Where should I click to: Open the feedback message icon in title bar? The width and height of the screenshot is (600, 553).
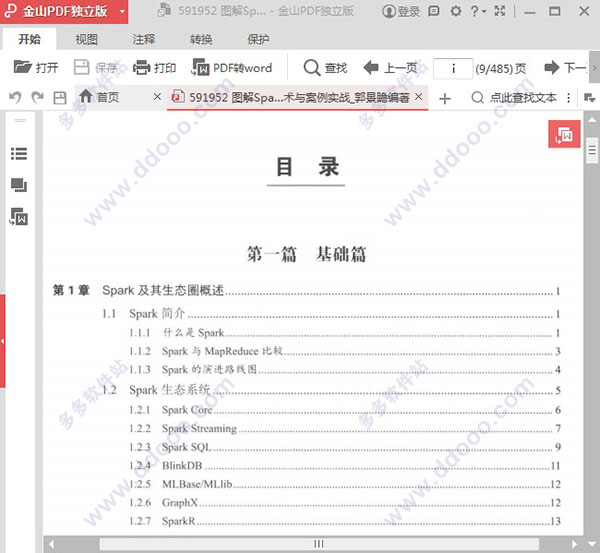[x=434, y=11]
